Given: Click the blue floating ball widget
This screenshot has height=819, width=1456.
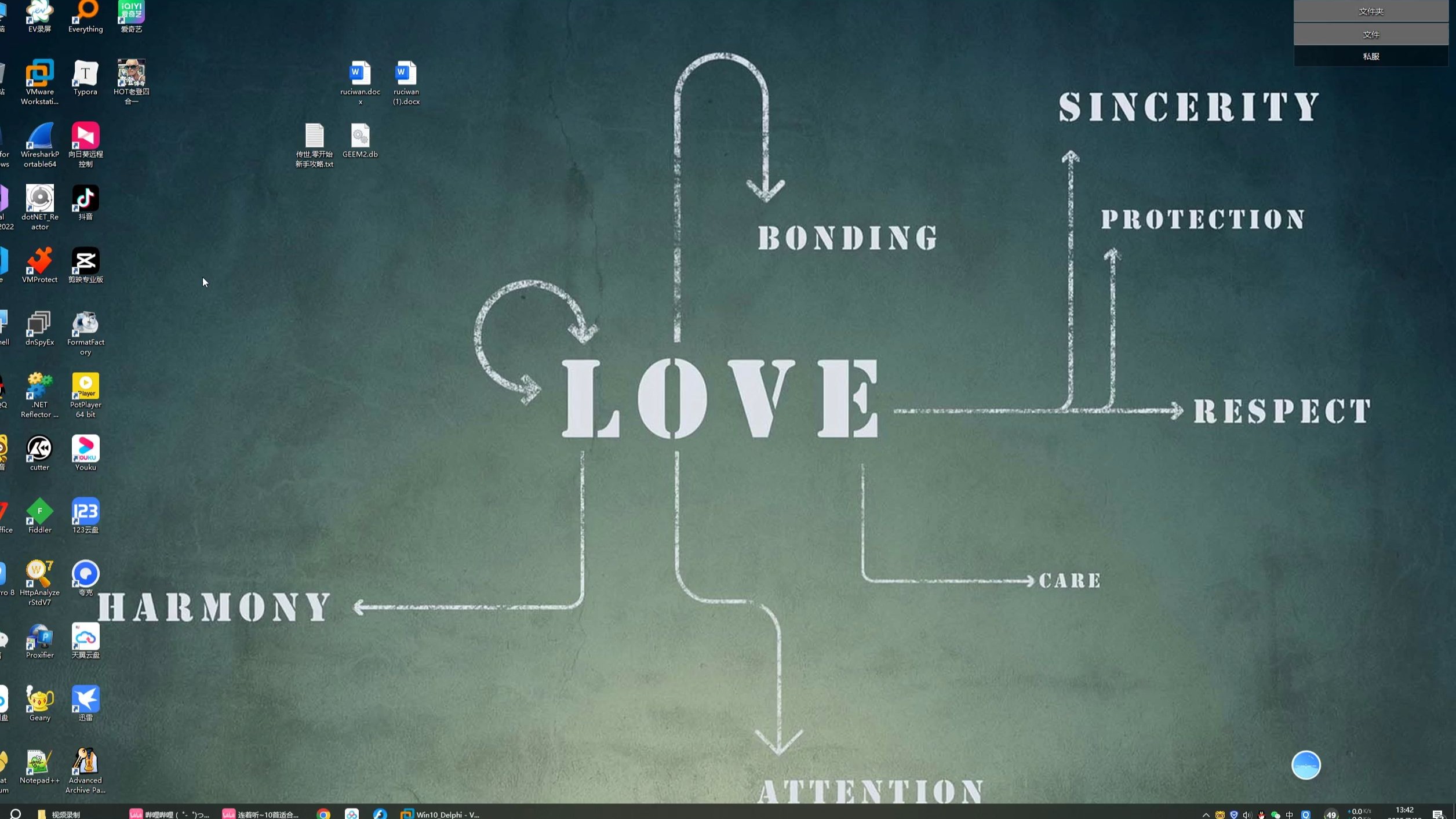Looking at the screenshot, I should click(x=1305, y=765).
